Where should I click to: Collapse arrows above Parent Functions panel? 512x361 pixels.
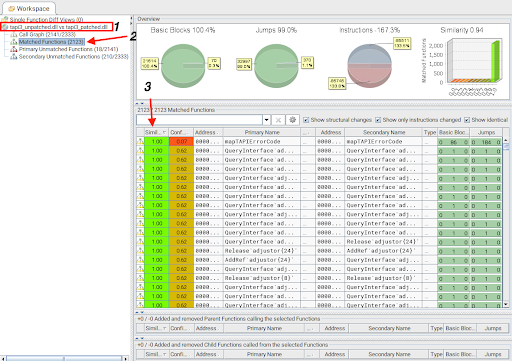139,312
